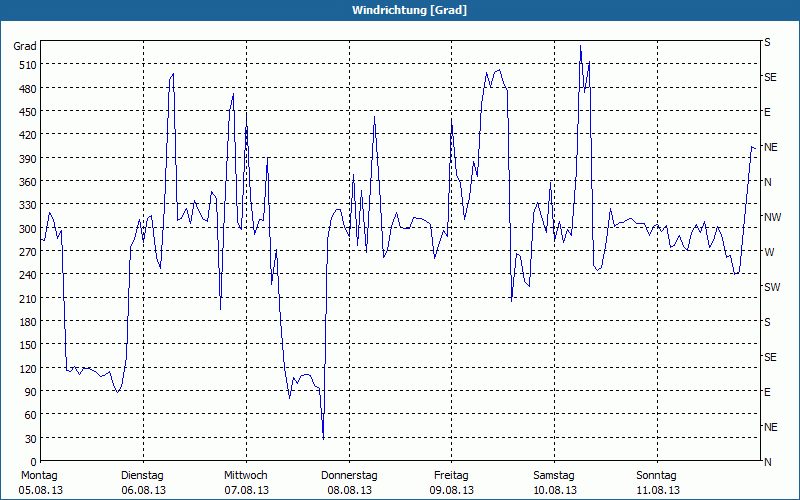Select the 'W' compass label on right axis
Viewport: 800px width, 500px height.
(769, 252)
